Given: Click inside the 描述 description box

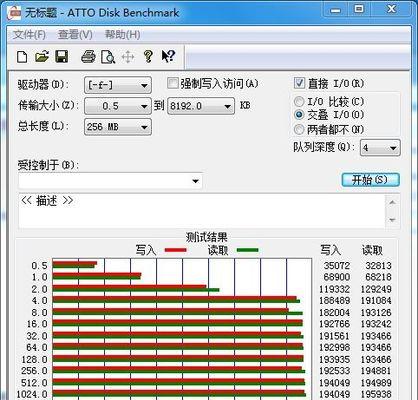Looking at the screenshot, I should click(x=202, y=211).
